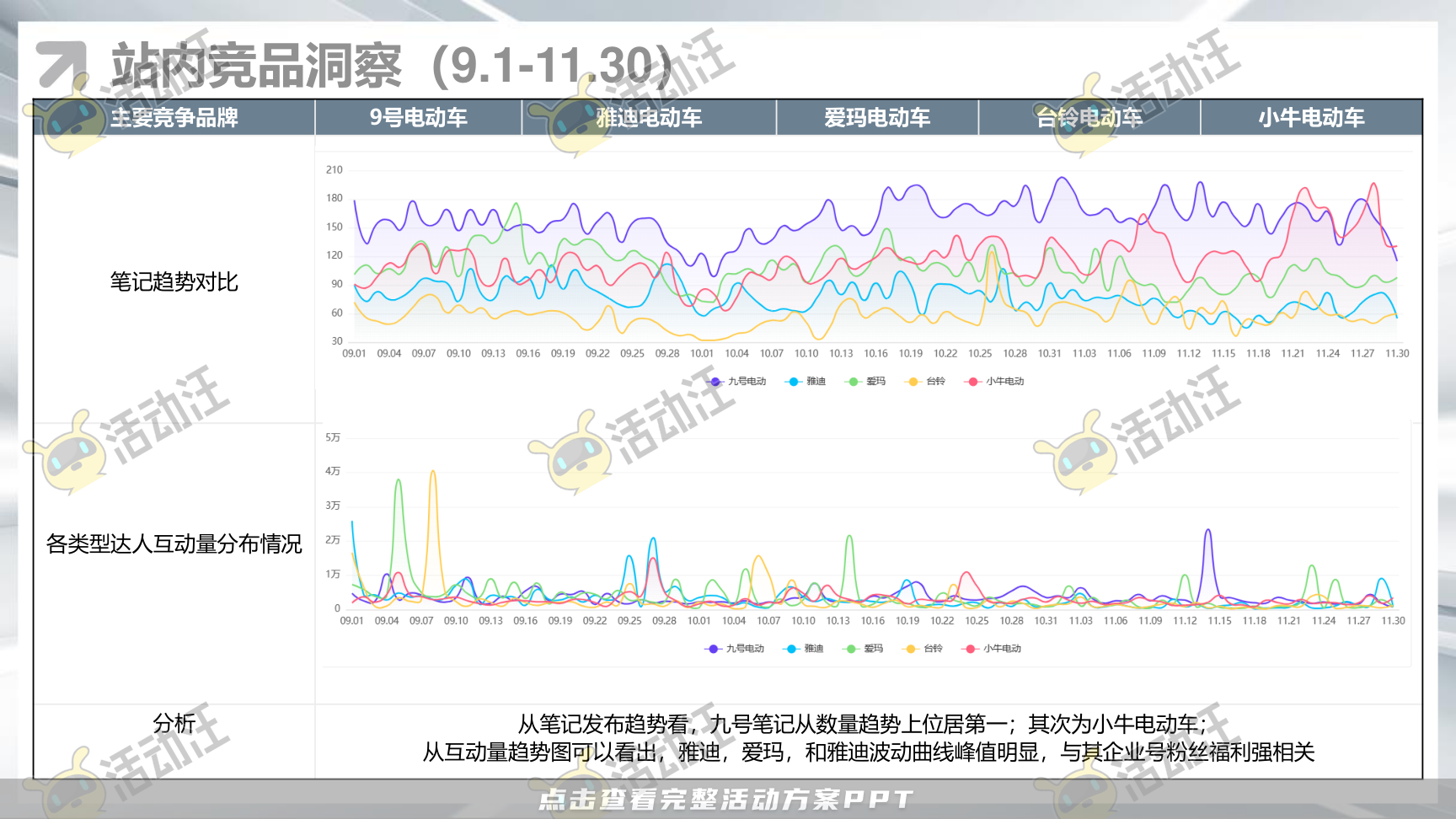
Task: Click the 30 y-axis label
Action: click(337, 341)
